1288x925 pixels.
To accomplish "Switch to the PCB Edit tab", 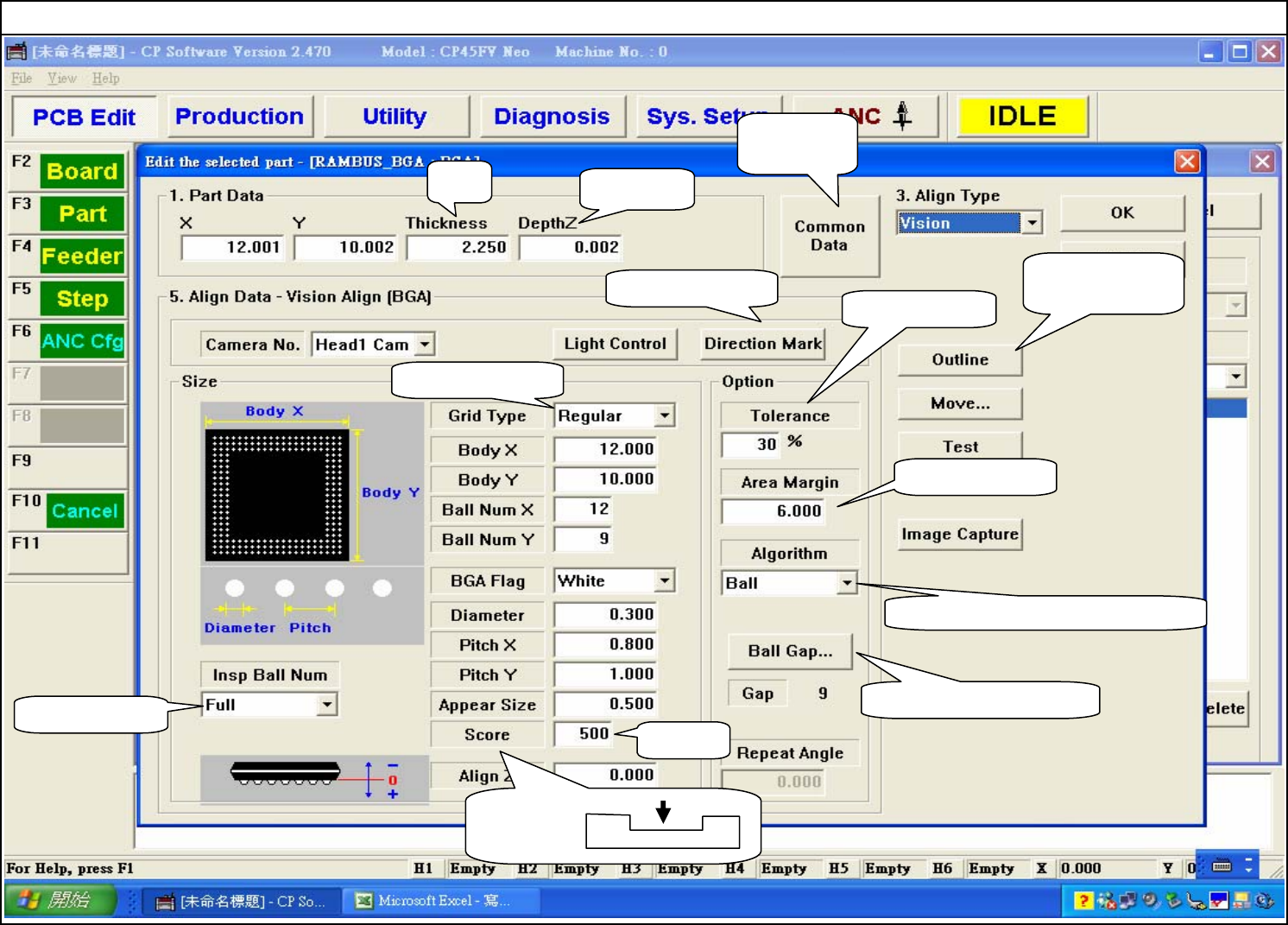I will coord(84,117).
